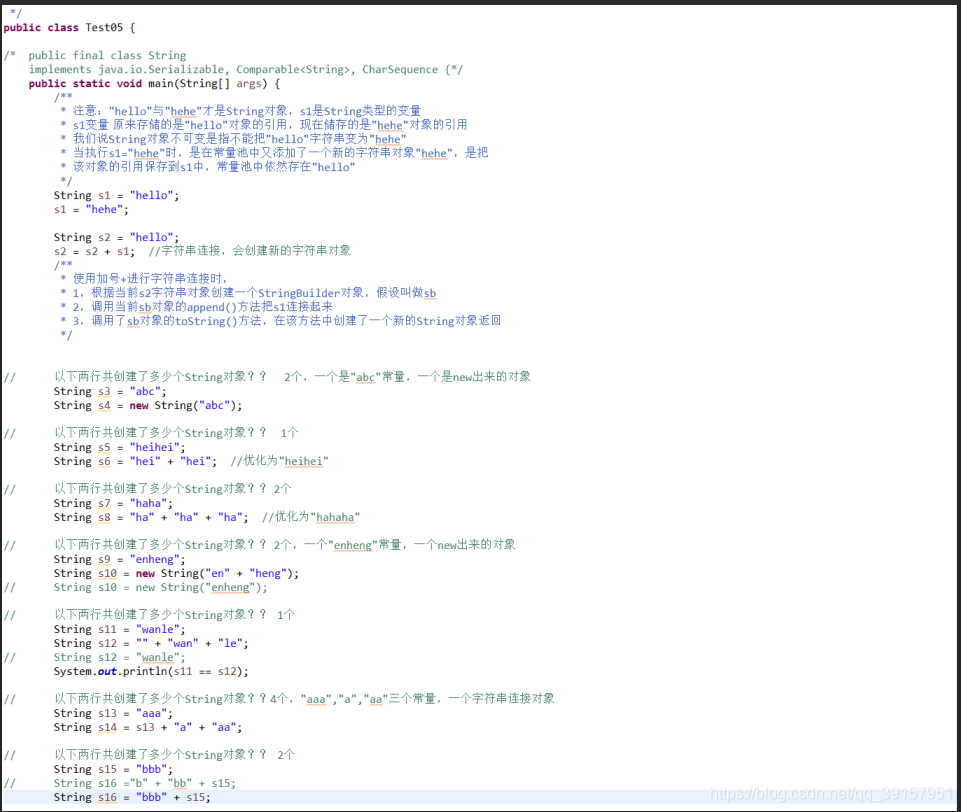Click the comment about the toString() method
Image resolution: width=961 pixels, height=812 pixels.
pyautogui.click(x=280, y=321)
